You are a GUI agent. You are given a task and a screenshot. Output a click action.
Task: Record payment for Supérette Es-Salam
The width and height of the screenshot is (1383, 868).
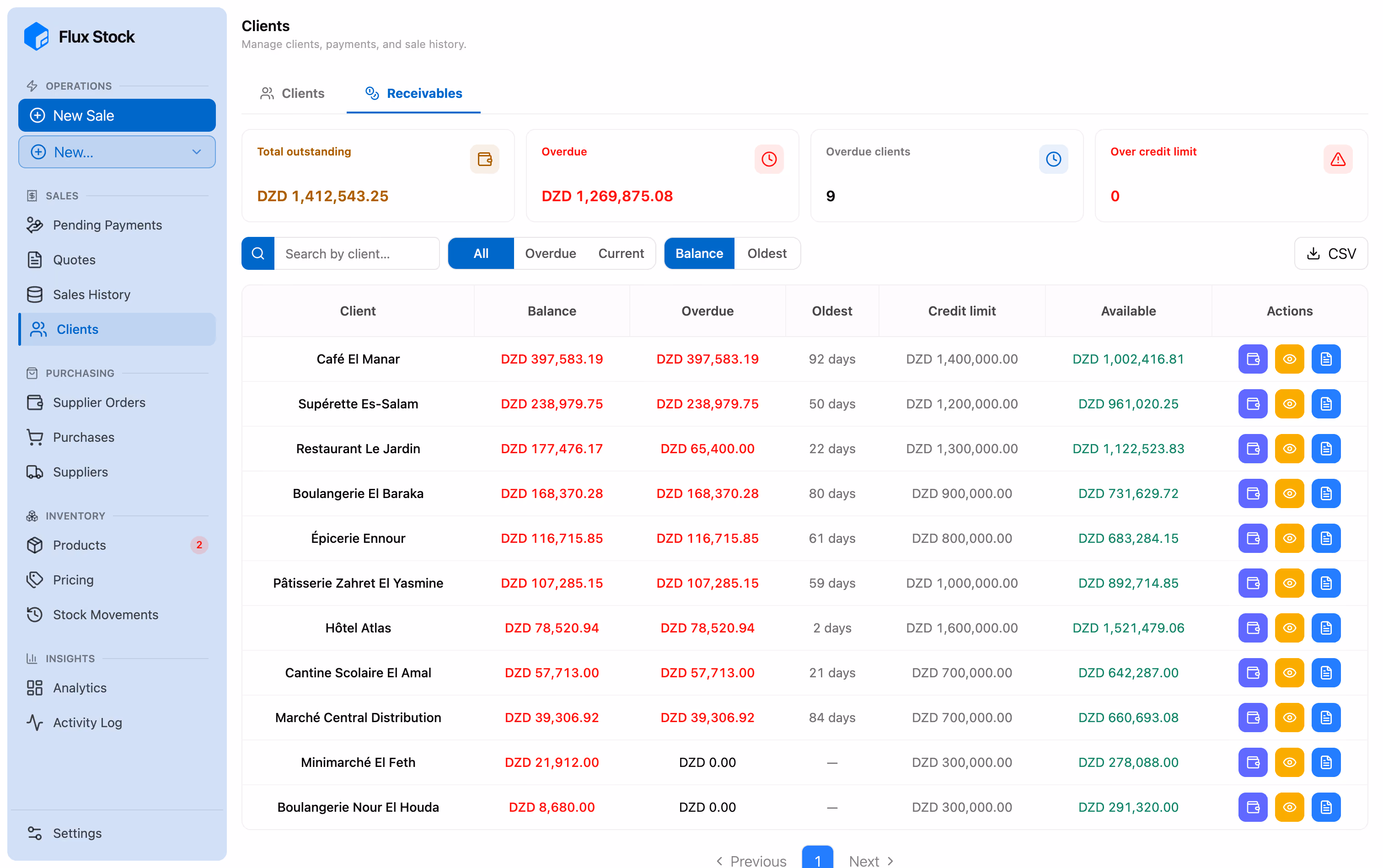coord(1252,403)
